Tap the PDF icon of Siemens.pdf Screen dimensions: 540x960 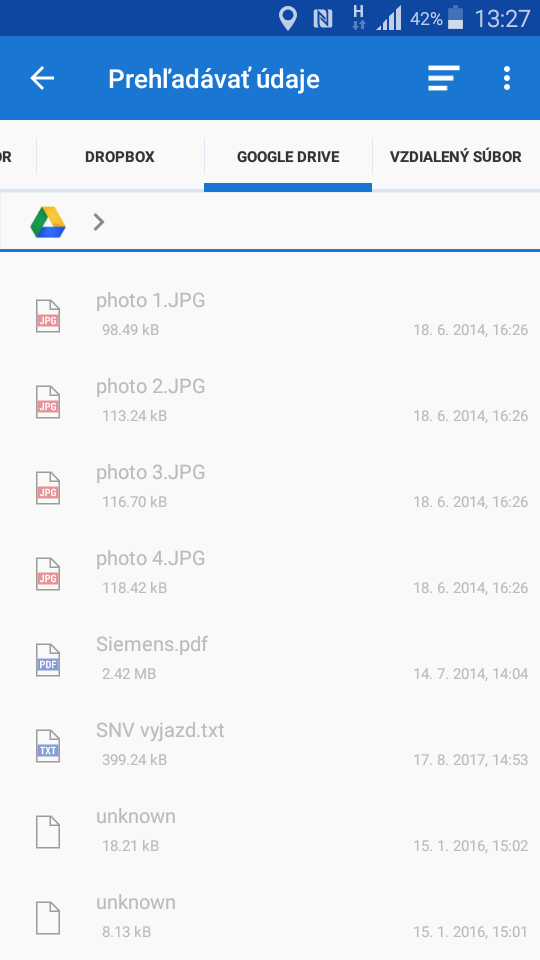[48, 660]
